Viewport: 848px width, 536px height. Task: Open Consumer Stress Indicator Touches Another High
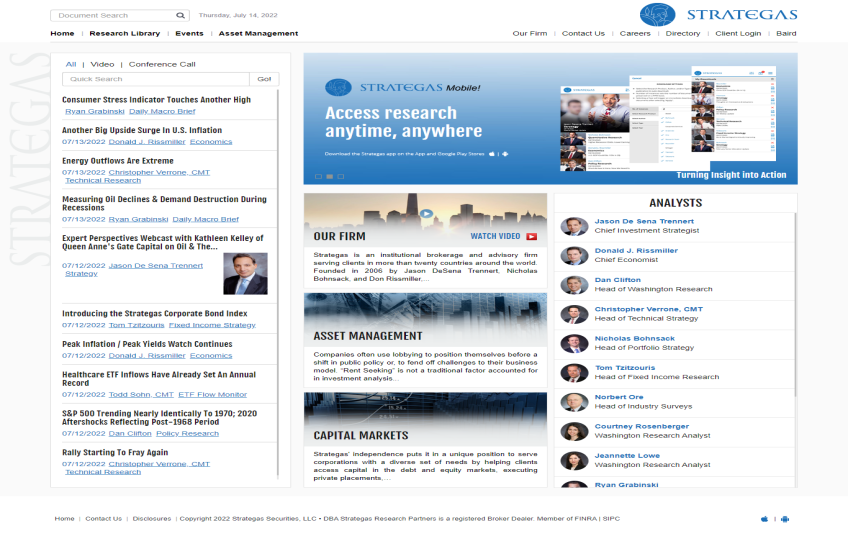coord(156,100)
